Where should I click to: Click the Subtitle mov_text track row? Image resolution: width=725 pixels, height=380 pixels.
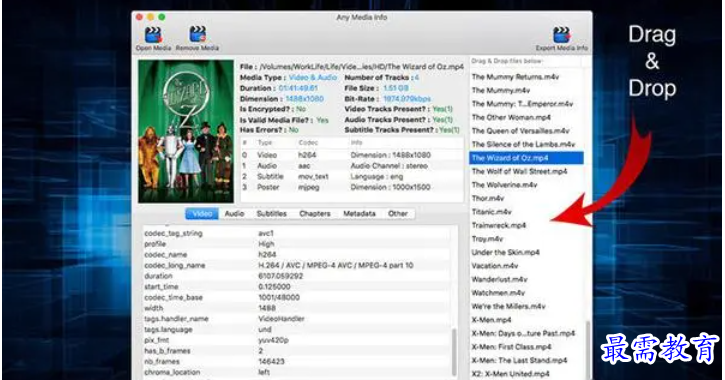[x=352, y=177]
